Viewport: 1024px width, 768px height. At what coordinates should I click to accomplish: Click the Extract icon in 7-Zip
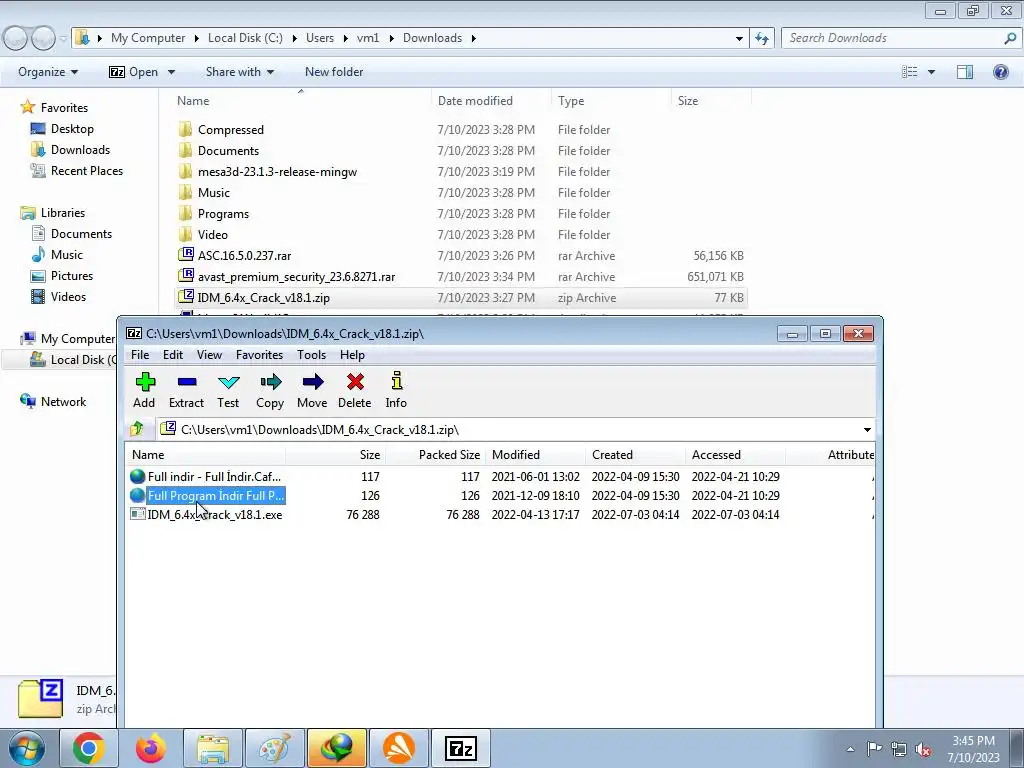pyautogui.click(x=187, y=382)
